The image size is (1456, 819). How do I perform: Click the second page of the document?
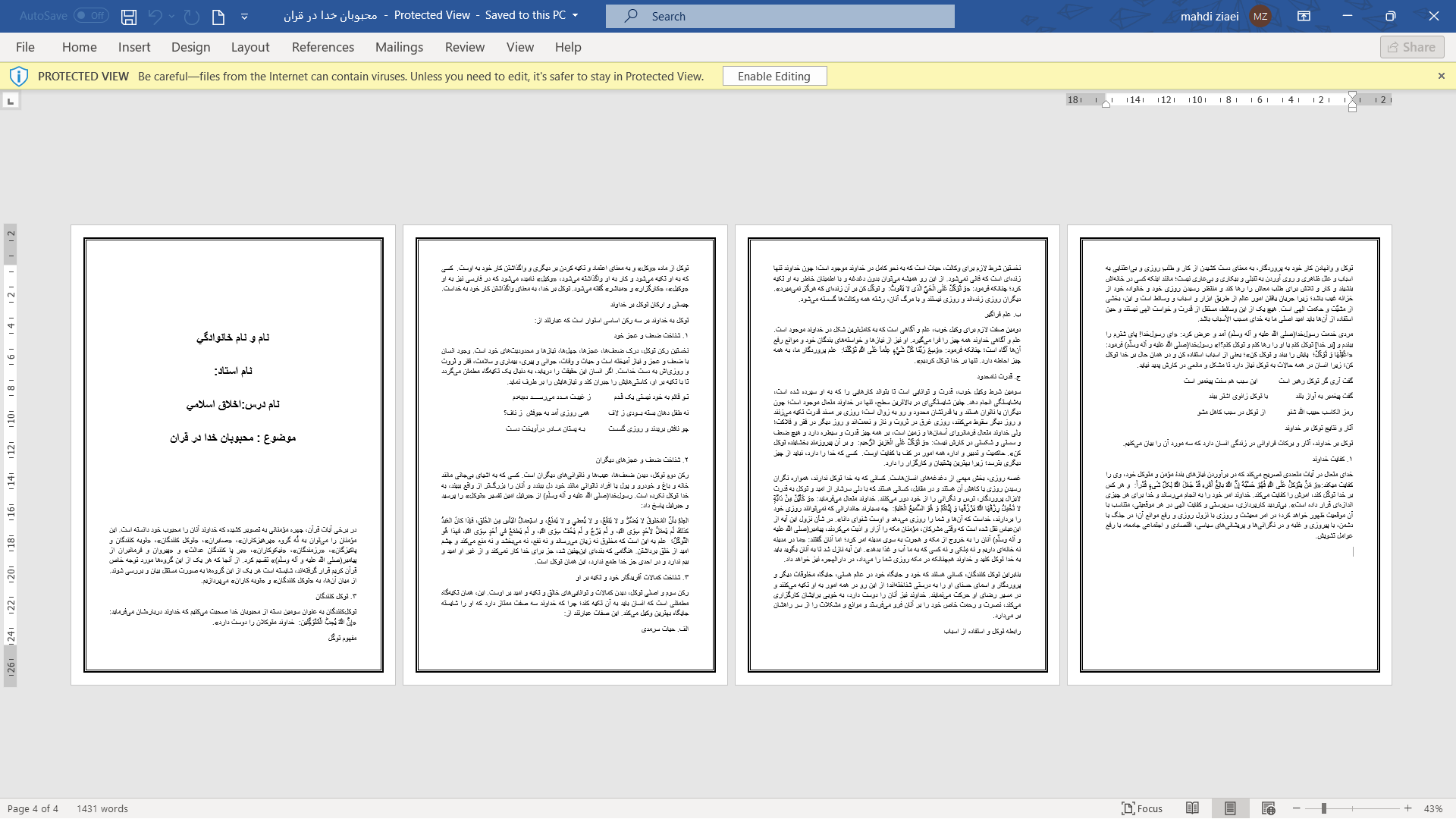tap(565, 455)
